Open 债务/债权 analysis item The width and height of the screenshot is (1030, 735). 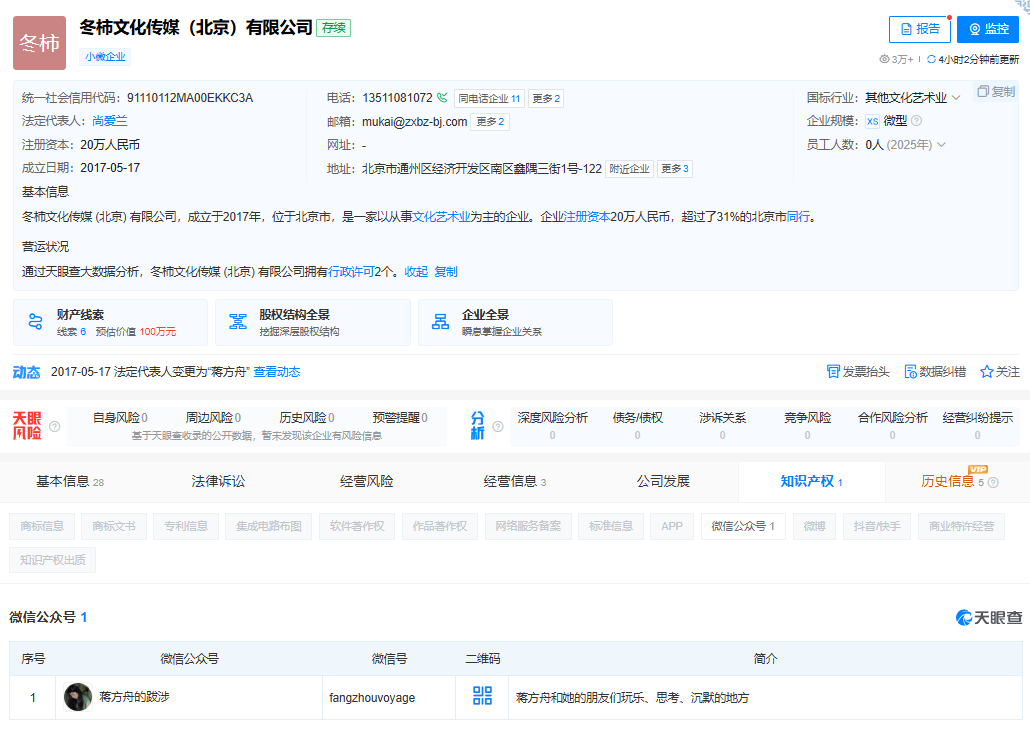[x=637, y=426]
